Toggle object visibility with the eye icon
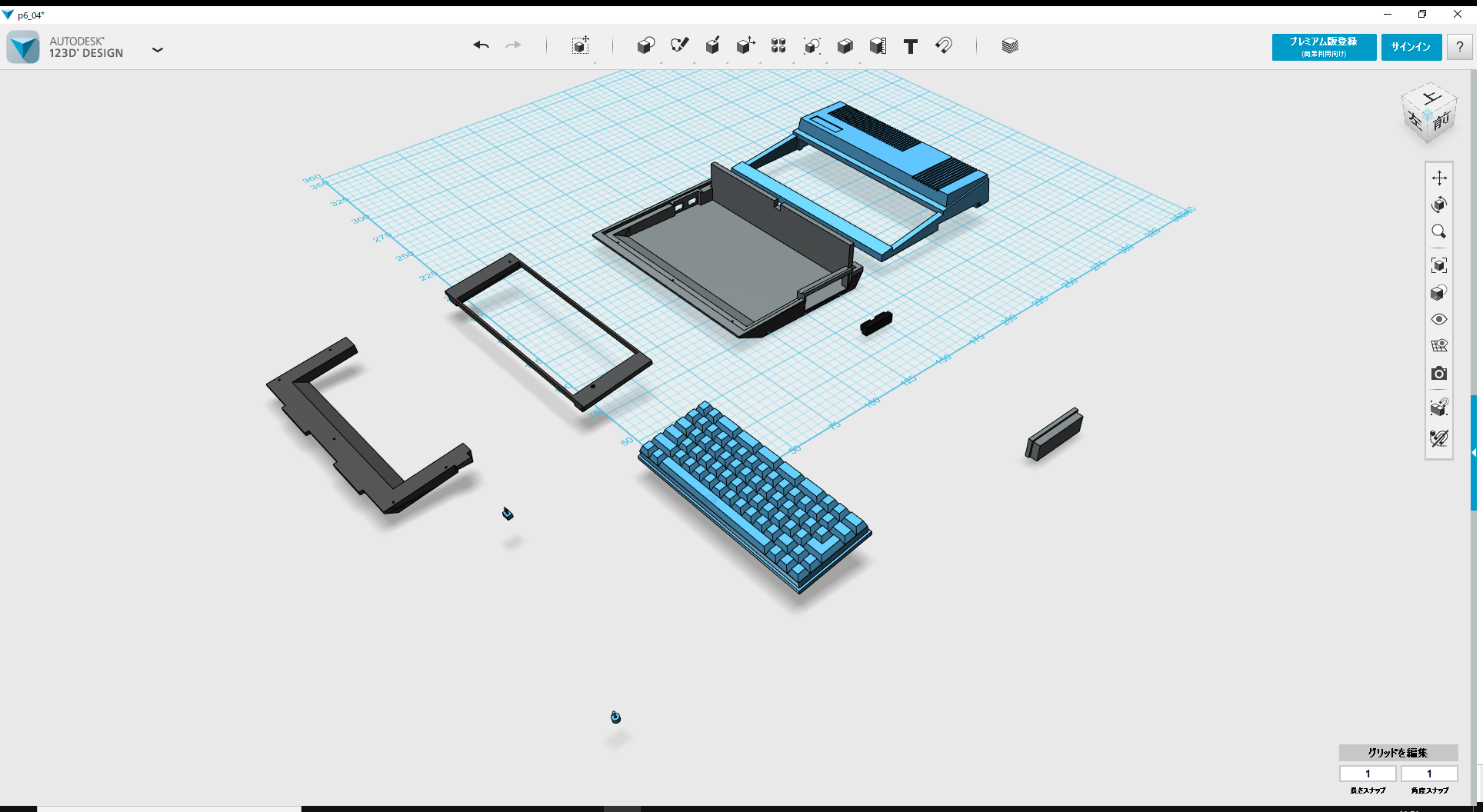1483x812 pixels. [1440, 318]
